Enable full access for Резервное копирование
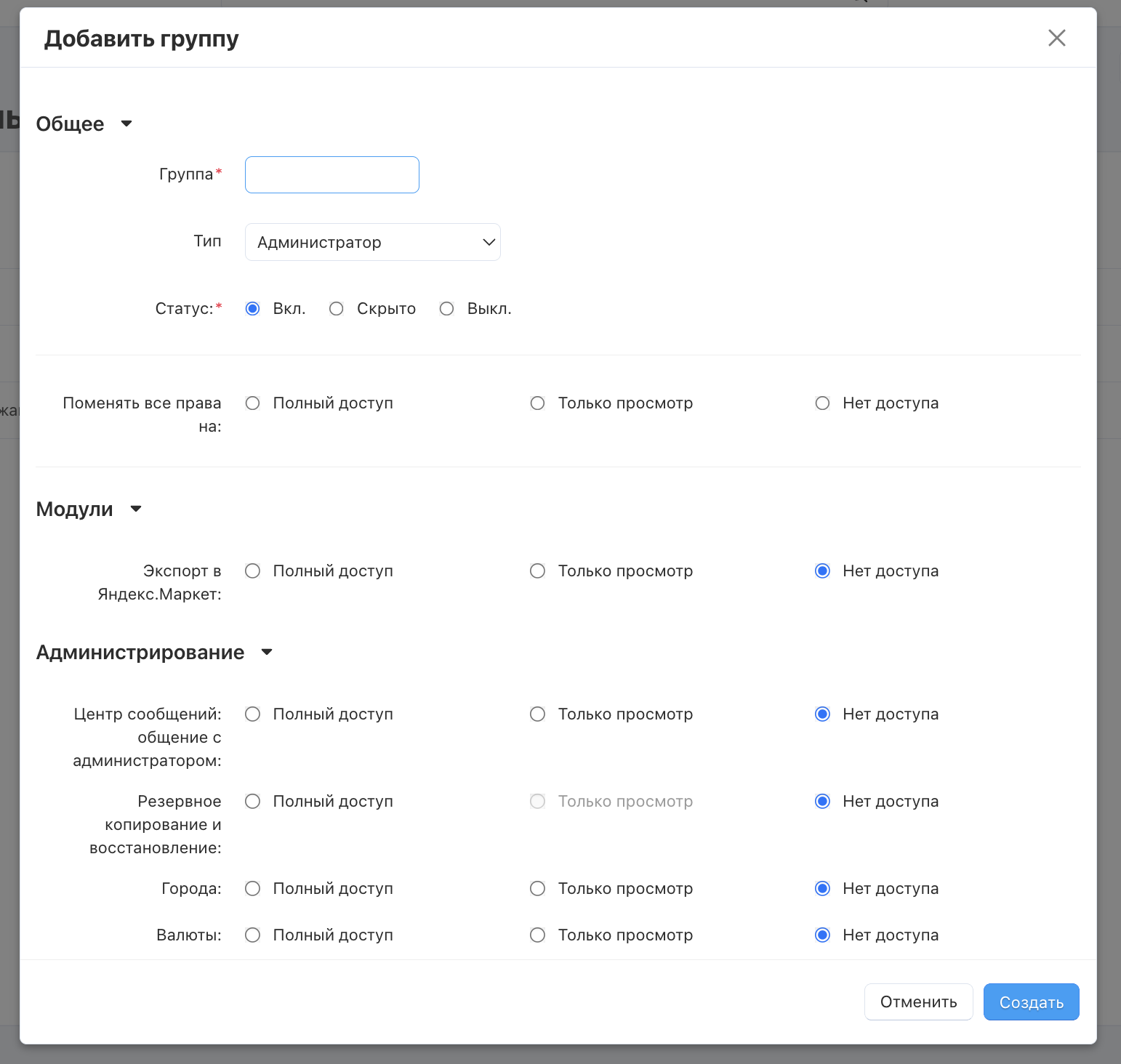 [253, 802]
